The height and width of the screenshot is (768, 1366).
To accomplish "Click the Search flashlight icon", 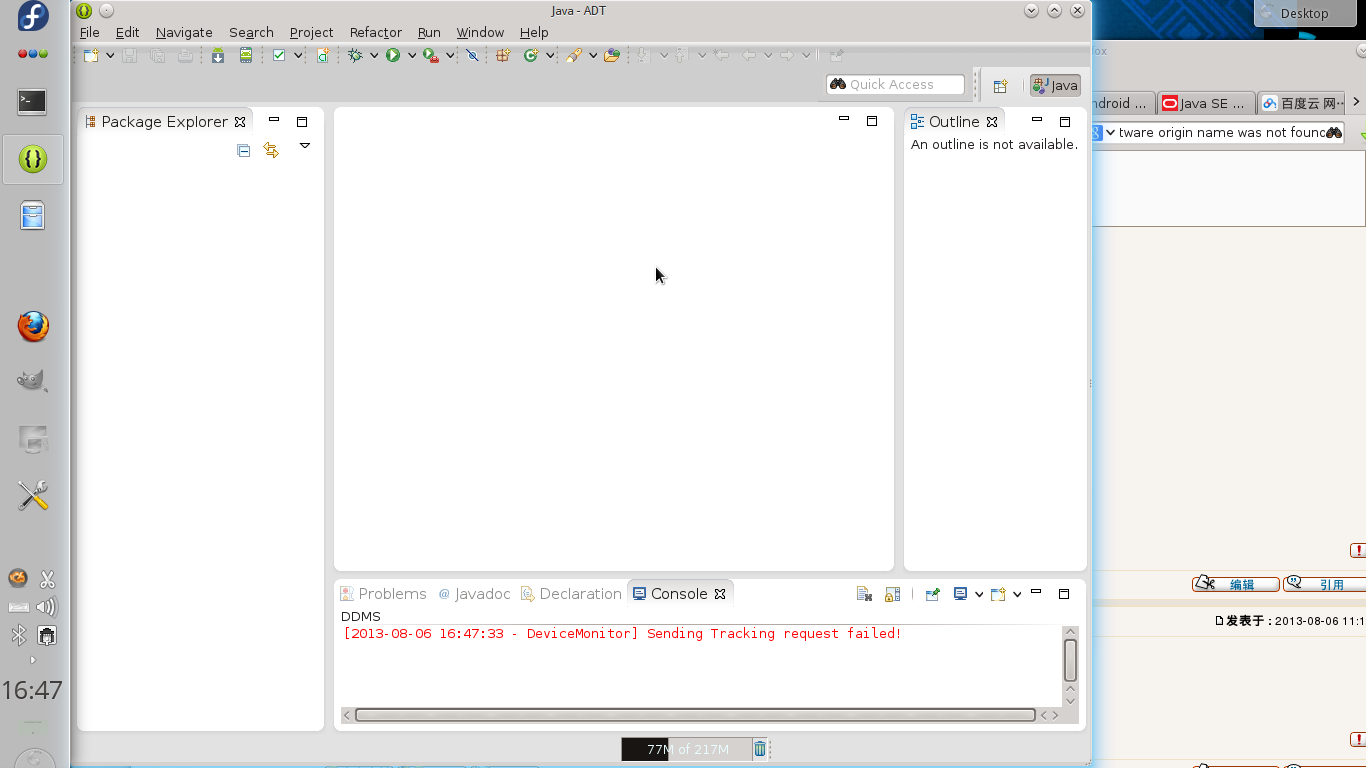I will click(x=574, y=56).
